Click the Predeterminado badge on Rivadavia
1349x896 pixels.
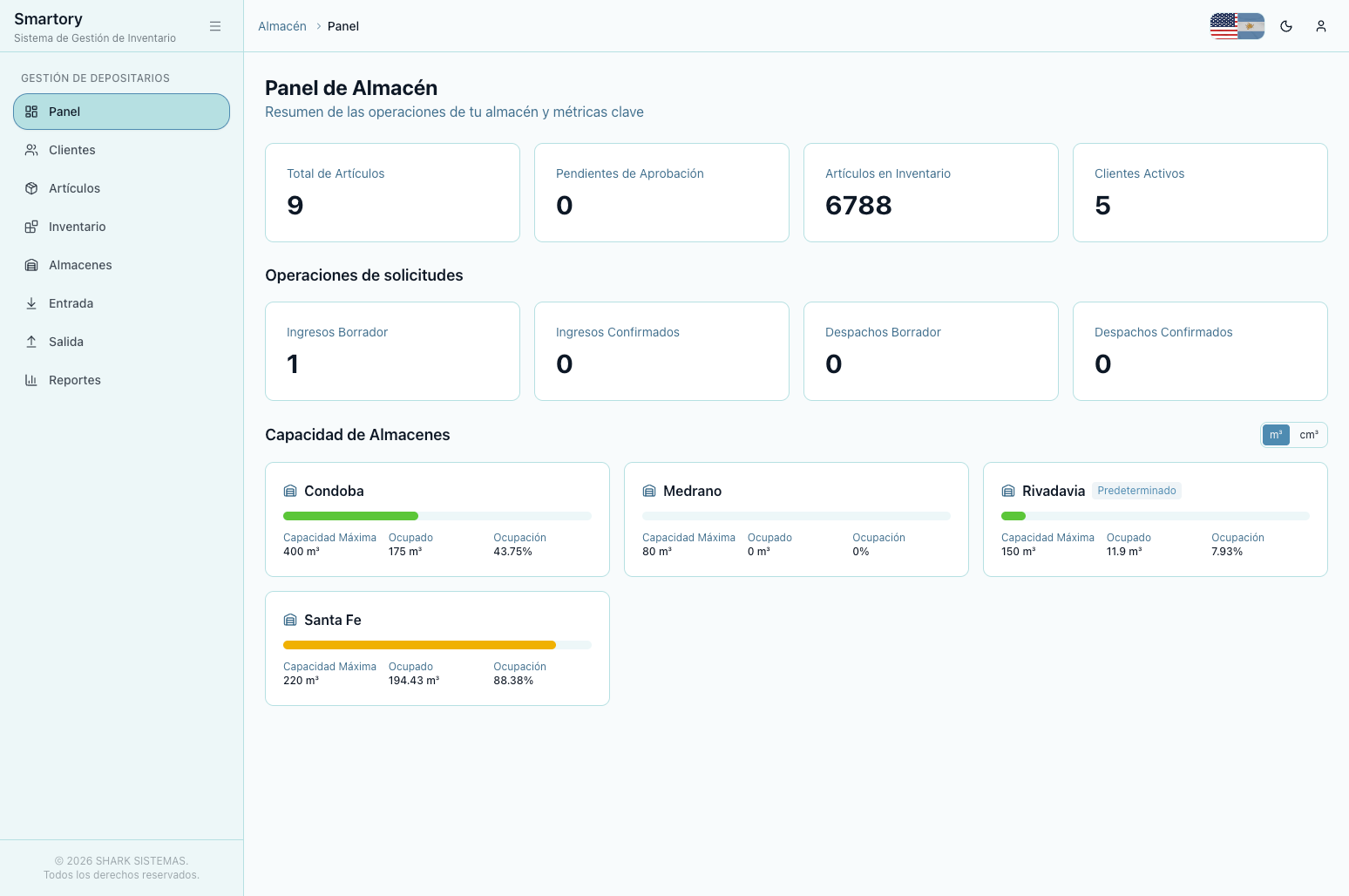(1136, 491)
